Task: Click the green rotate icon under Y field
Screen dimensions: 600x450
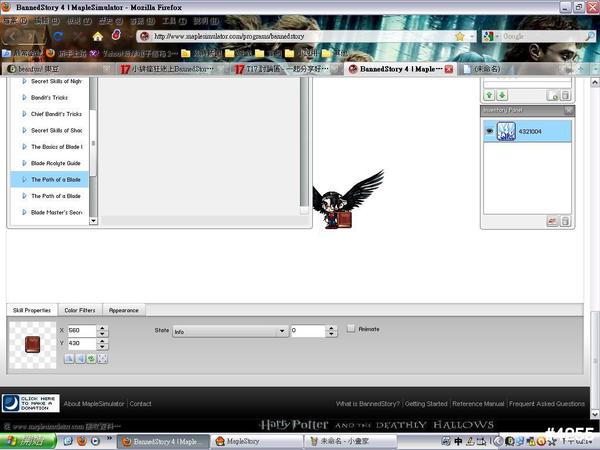Action: pos(90,358)
